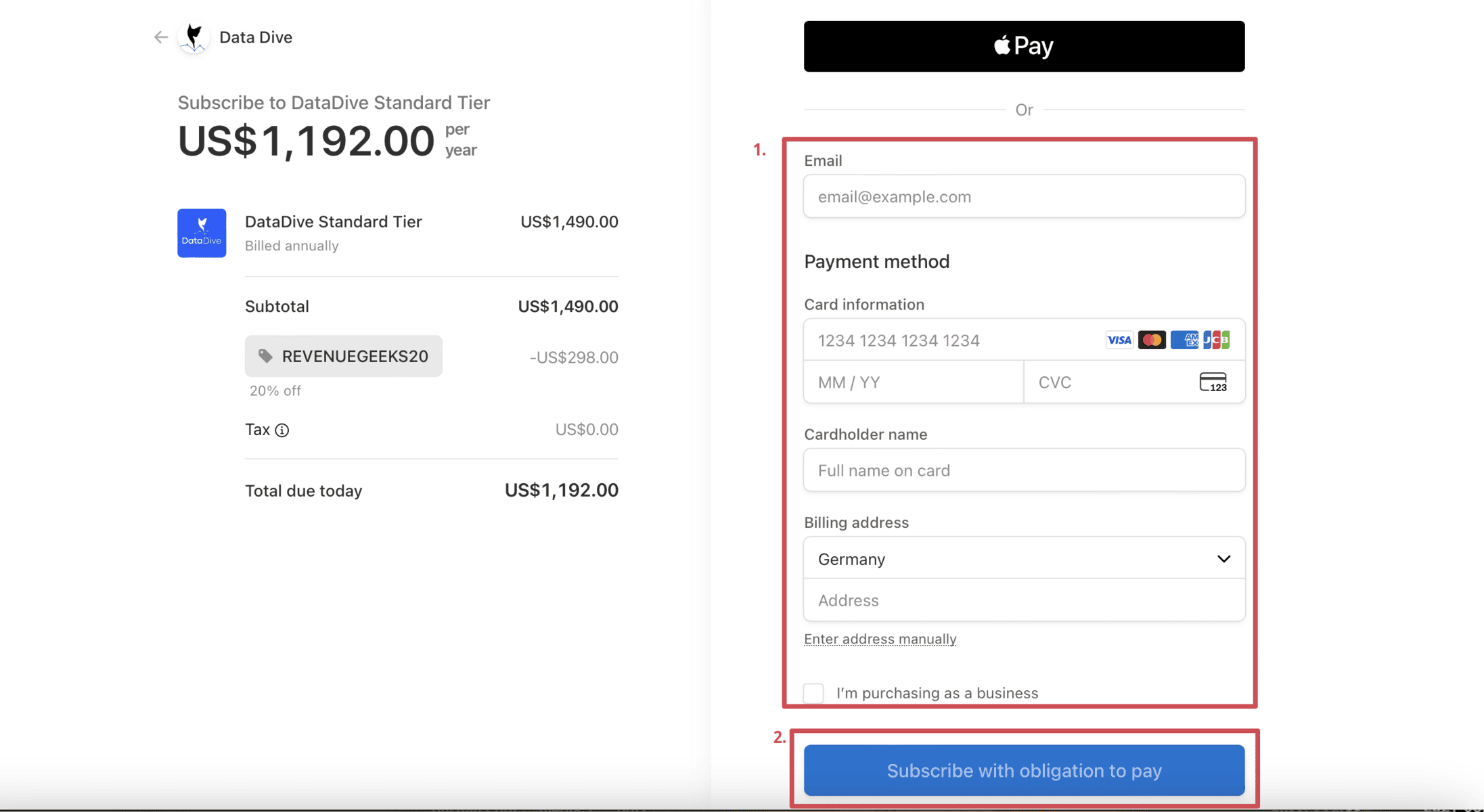Image resolution: width=1484 pixels, height=812 pixels.
Task: Open the Germany country dropdown
Action: (1024, 558)
